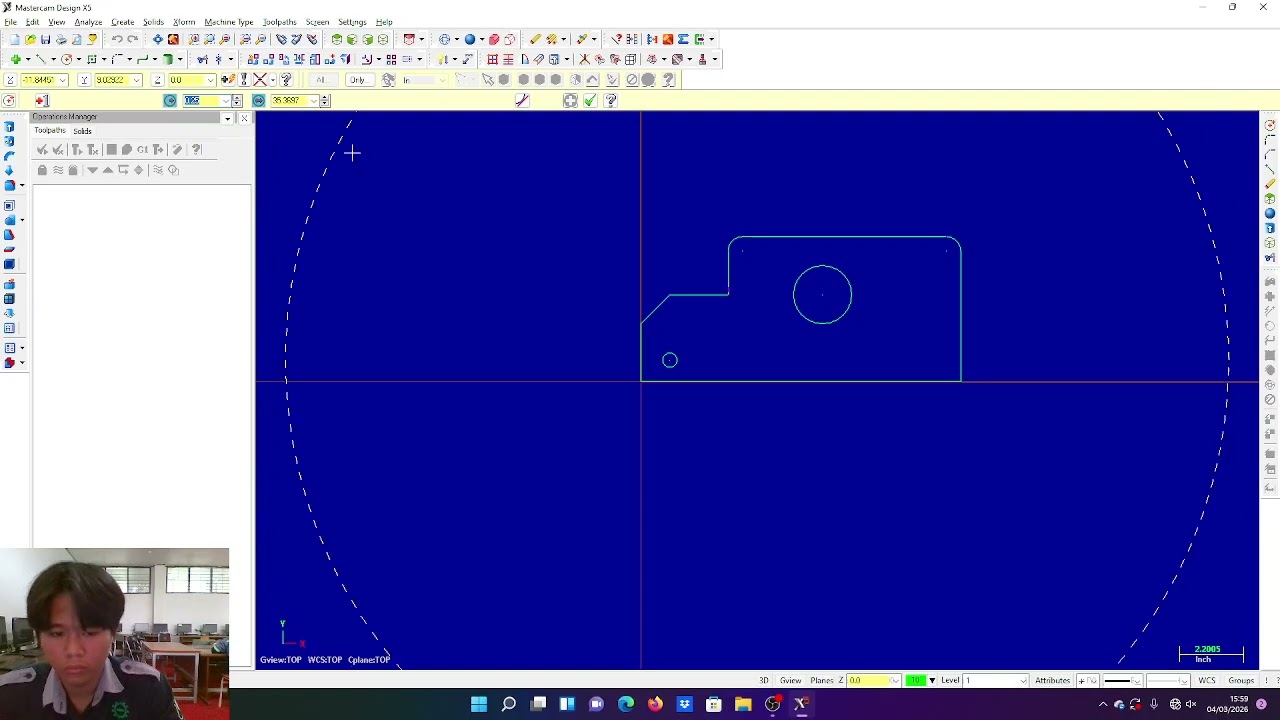Image resolution: width=1280 pixels, height=720 pixels.
Task: Click the Tangent toggle icon in ribbon
Action: pos(522,100)
